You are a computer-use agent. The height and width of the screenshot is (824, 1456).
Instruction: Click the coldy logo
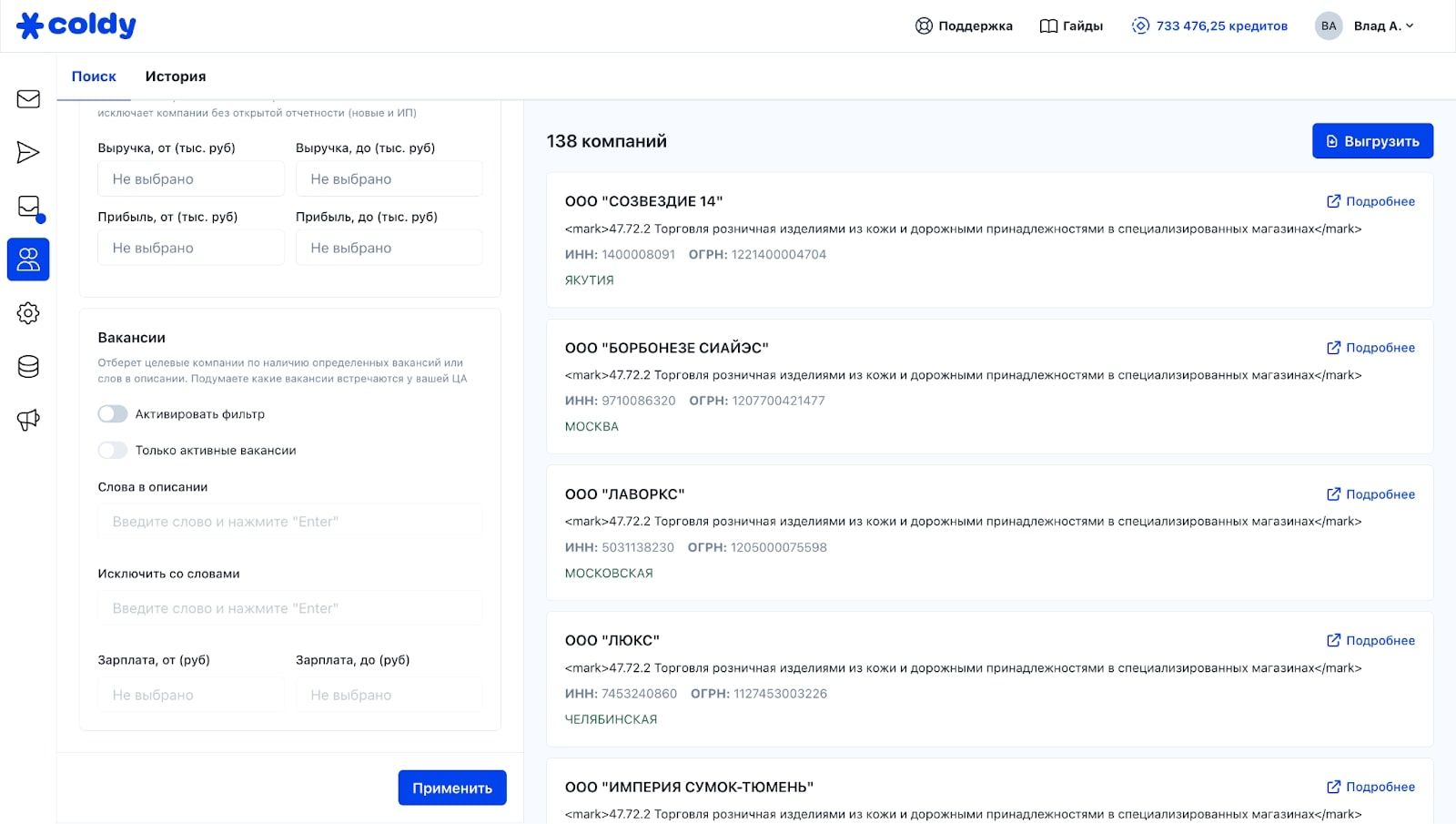click(76, 25)
